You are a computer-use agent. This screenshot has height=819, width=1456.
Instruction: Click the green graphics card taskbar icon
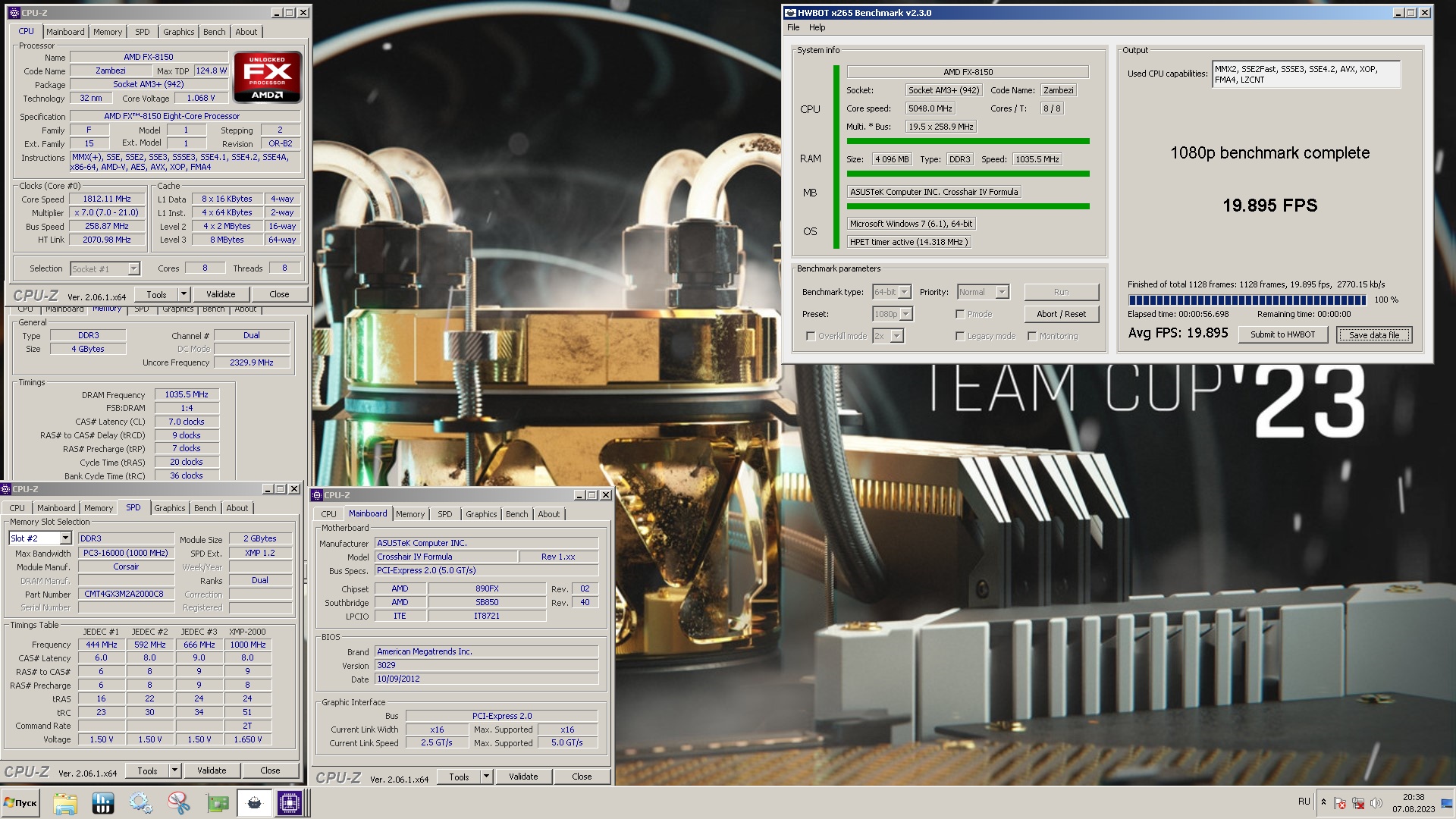(x=217, y=802)
